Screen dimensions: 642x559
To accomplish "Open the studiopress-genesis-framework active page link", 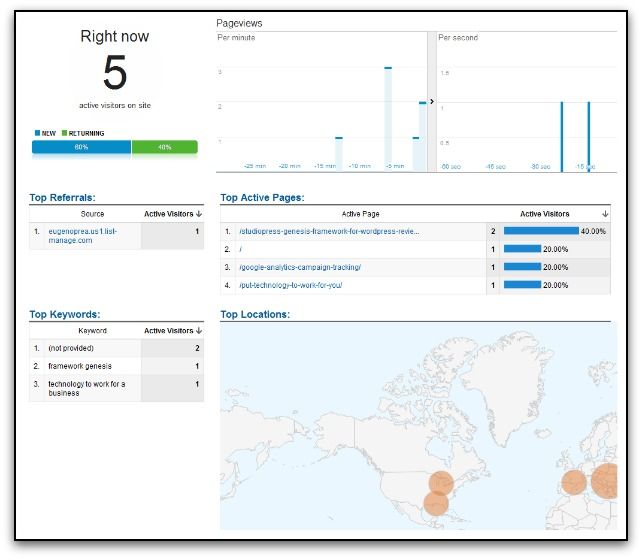I will point(329,231).
